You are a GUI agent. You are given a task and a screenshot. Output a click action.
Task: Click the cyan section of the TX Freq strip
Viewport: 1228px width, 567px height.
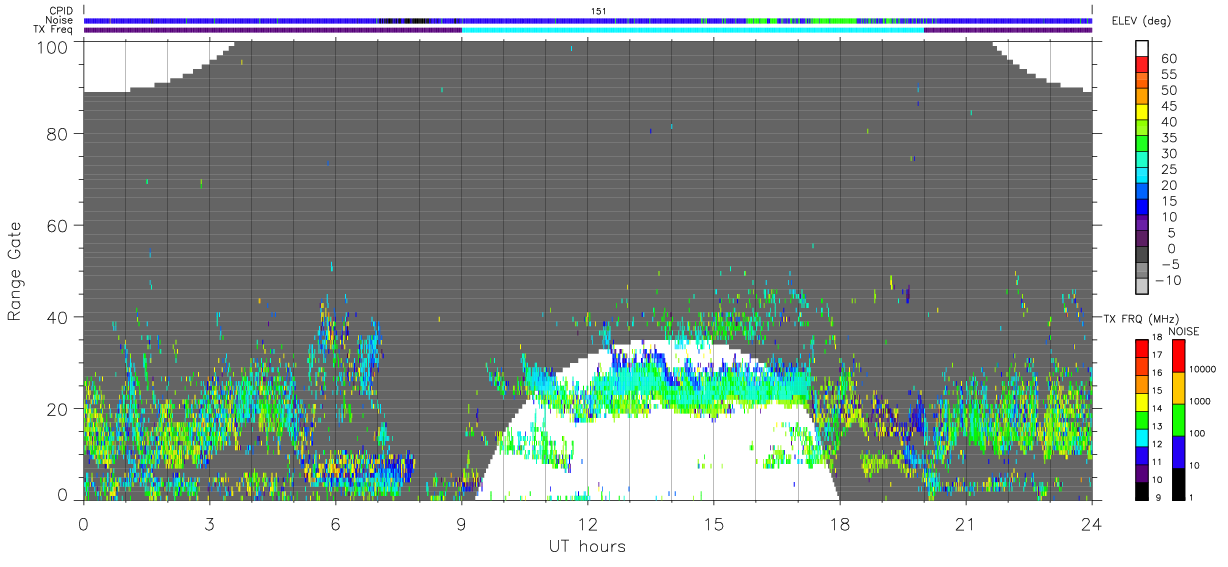click(692, 29)
